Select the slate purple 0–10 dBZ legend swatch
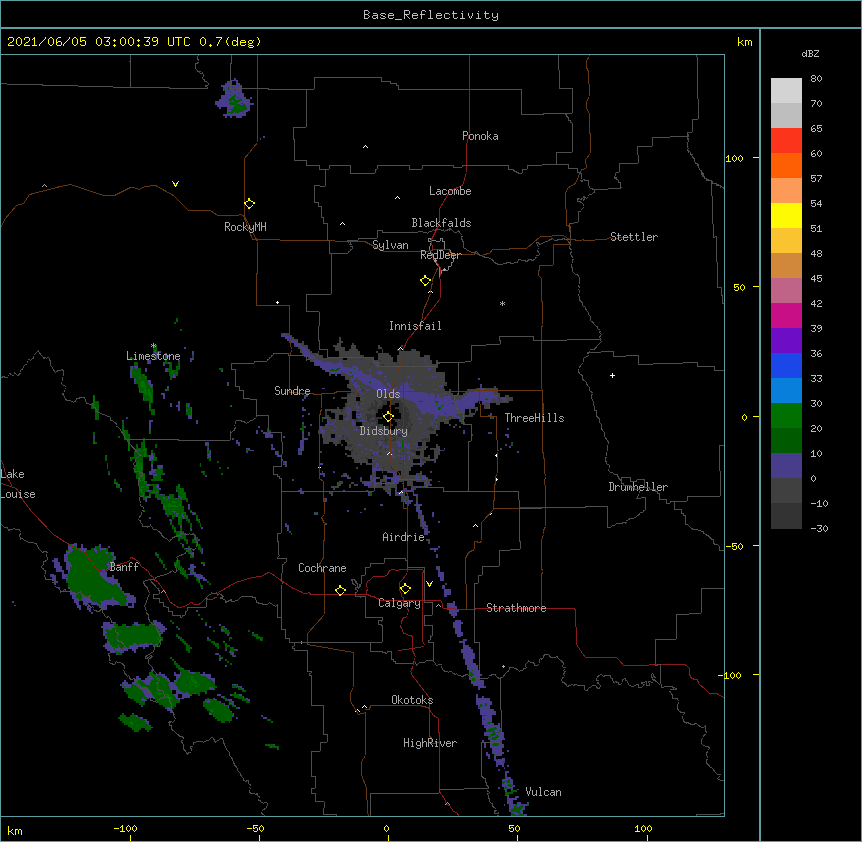862x842 pixels. pos(786,466)
